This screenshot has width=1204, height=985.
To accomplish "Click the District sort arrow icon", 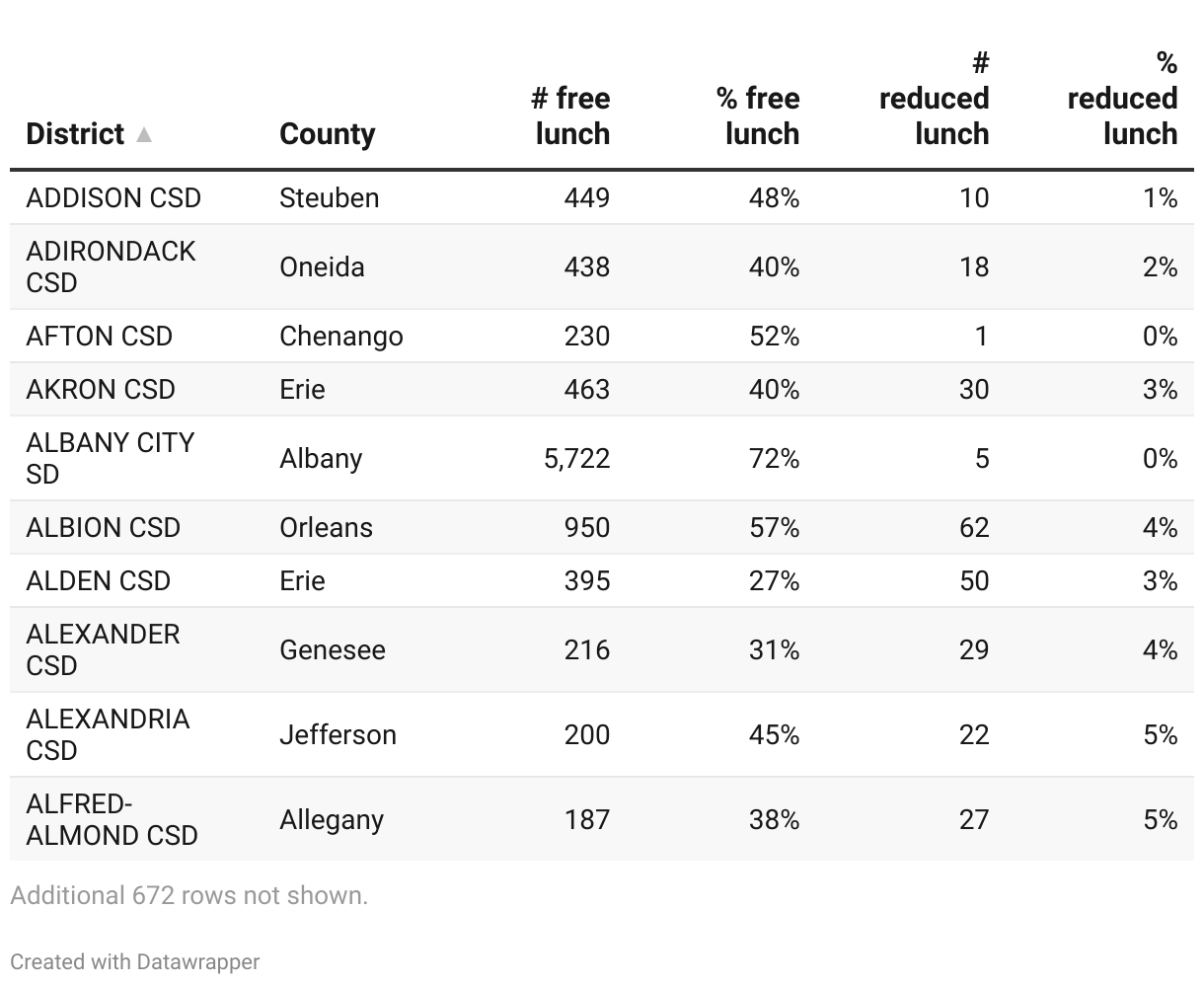I will pos(144,134).
